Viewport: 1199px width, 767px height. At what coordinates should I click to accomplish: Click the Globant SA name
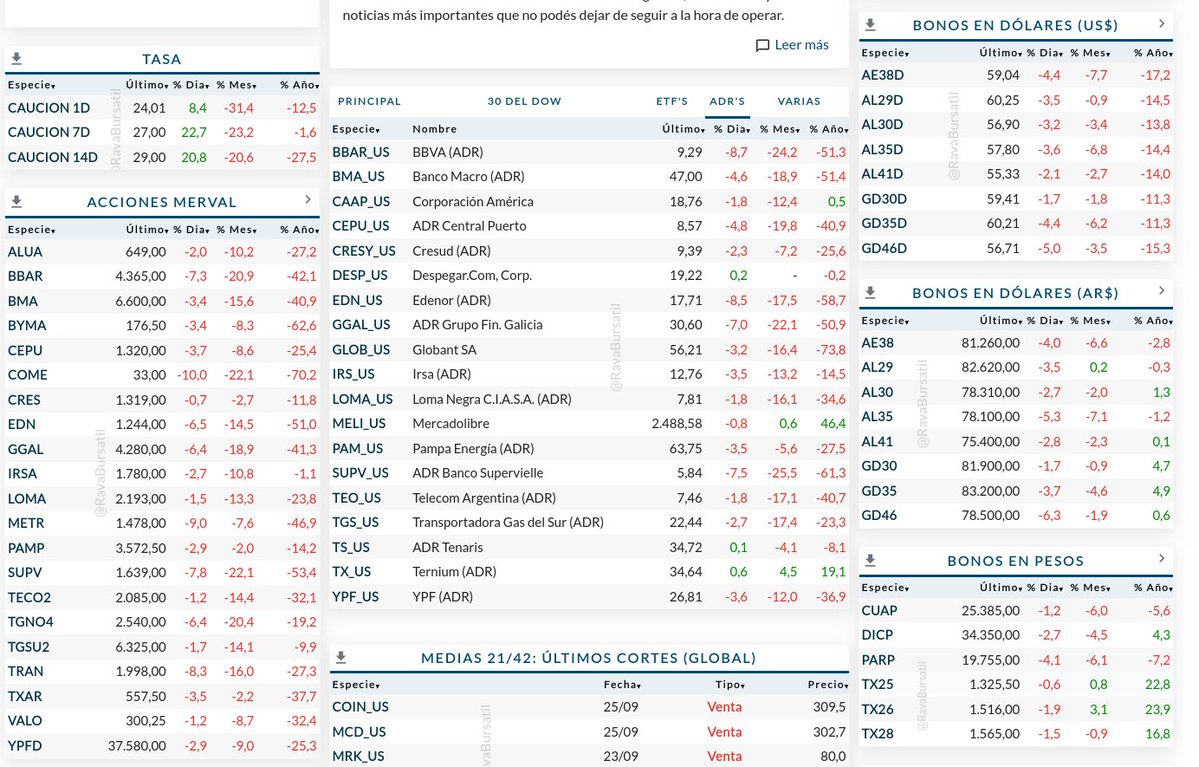pos(444,349)
